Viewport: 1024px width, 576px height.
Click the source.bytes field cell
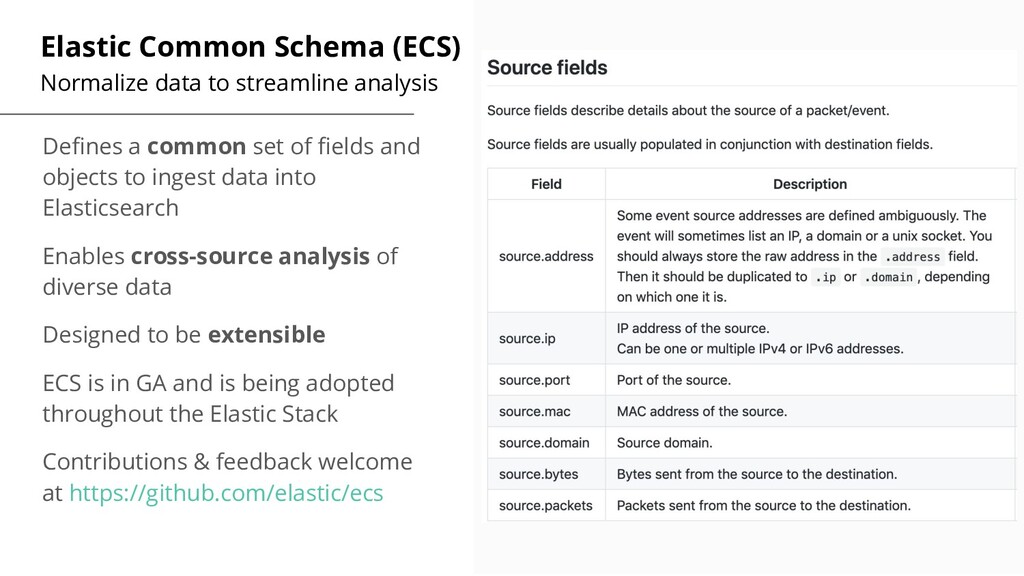538,474
